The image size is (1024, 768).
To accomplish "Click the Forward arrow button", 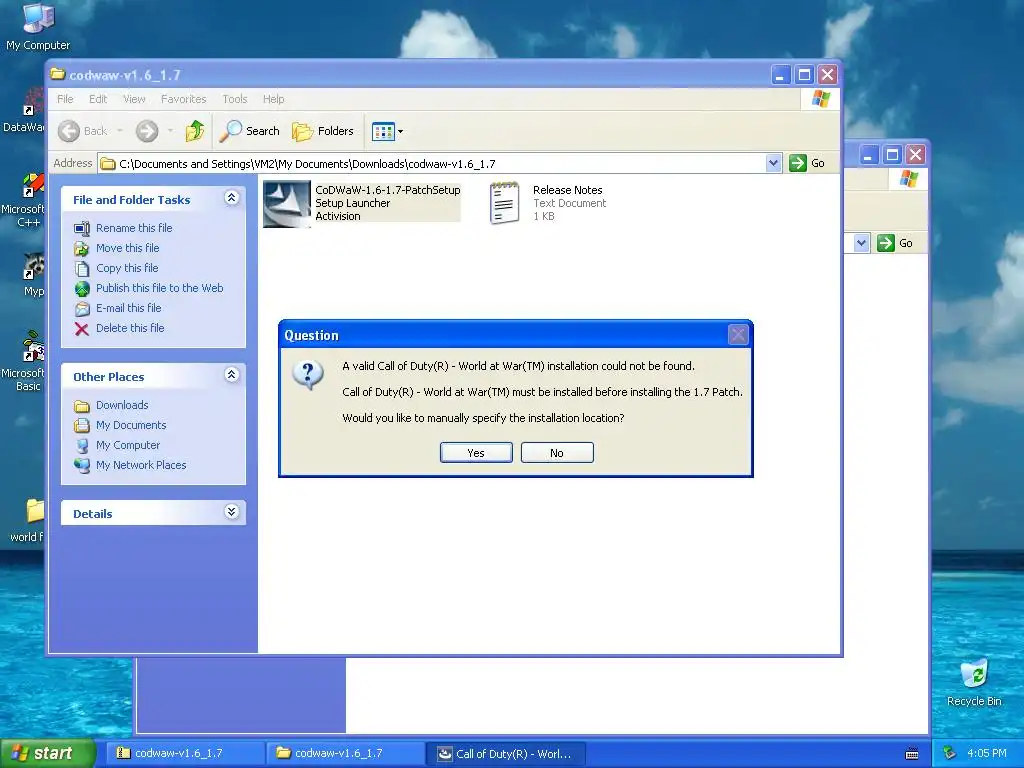I will pyautogui.click(x=147, y=131).
